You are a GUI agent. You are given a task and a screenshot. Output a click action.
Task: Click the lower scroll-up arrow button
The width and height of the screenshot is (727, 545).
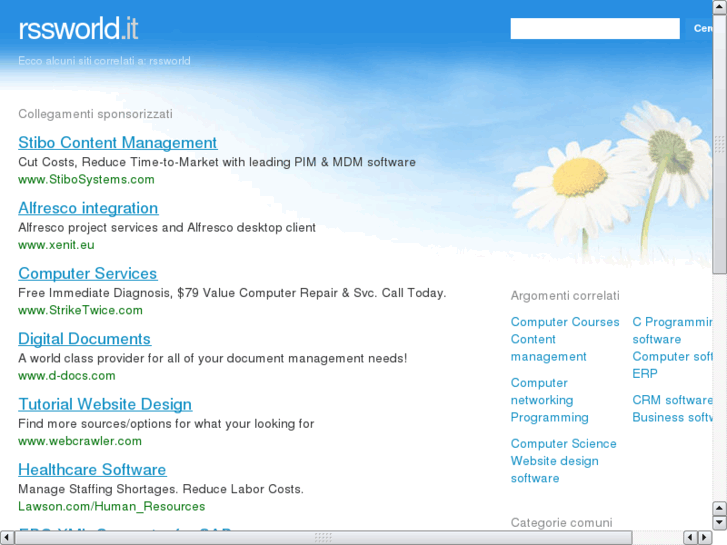[720, 509]
